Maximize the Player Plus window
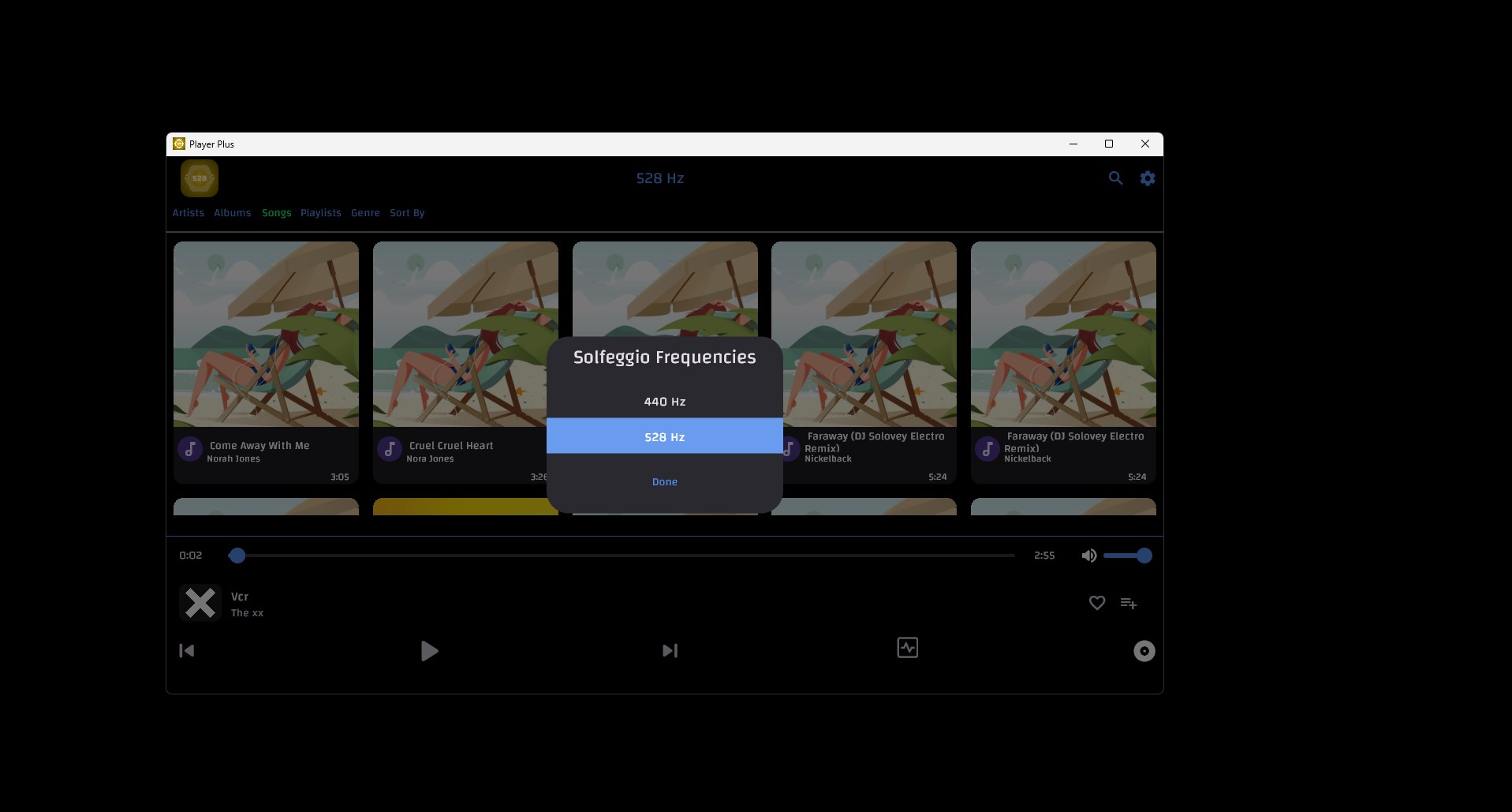This screenshot has height=812, width=1512. [1109, 144]
